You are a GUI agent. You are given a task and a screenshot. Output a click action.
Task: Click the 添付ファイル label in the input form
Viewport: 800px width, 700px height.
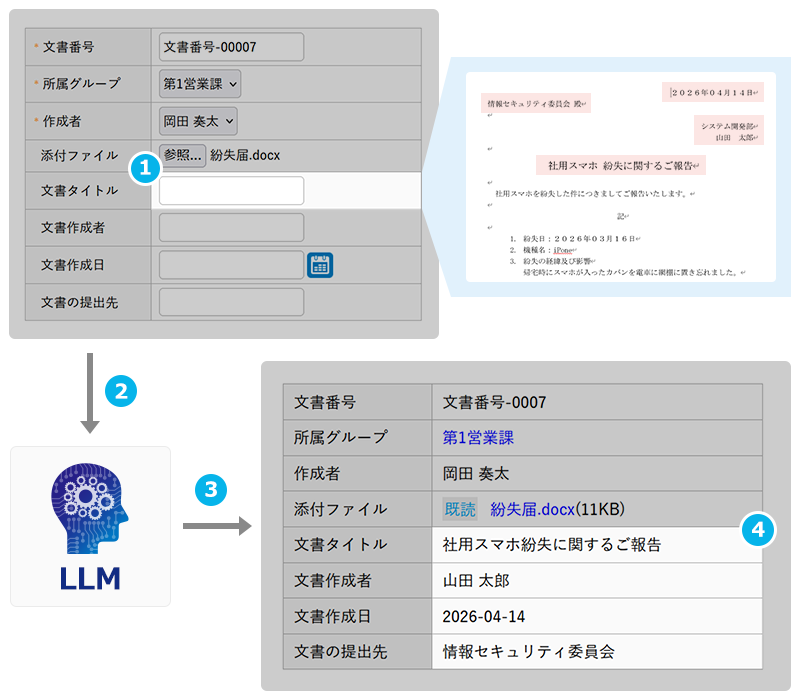coord(79,156)
